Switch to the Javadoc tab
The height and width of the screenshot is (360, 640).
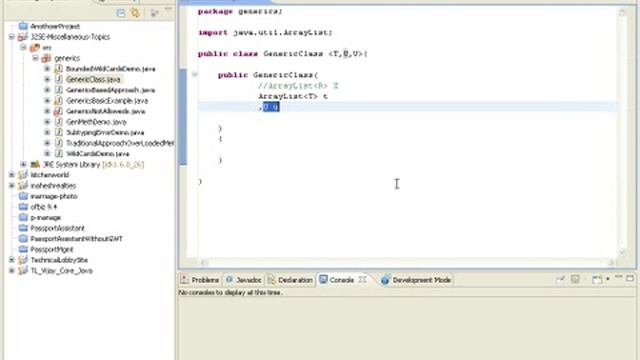tap(244, 280)
